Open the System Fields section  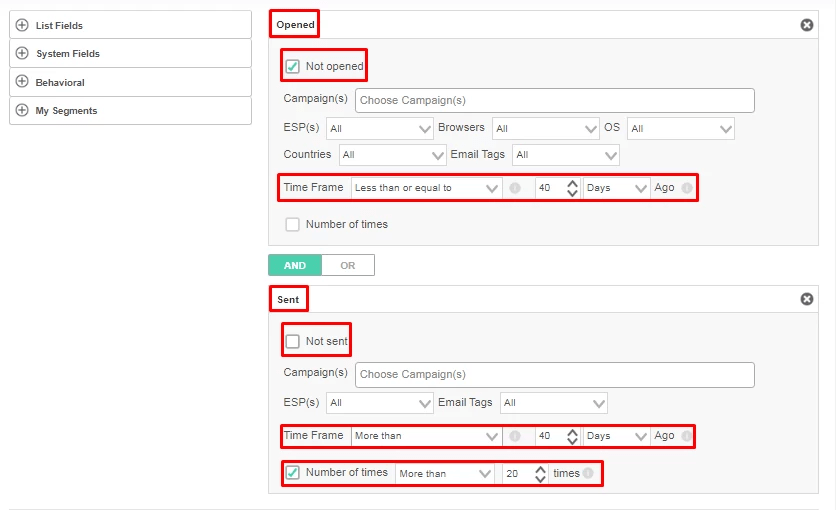click(x=130, y=53)
